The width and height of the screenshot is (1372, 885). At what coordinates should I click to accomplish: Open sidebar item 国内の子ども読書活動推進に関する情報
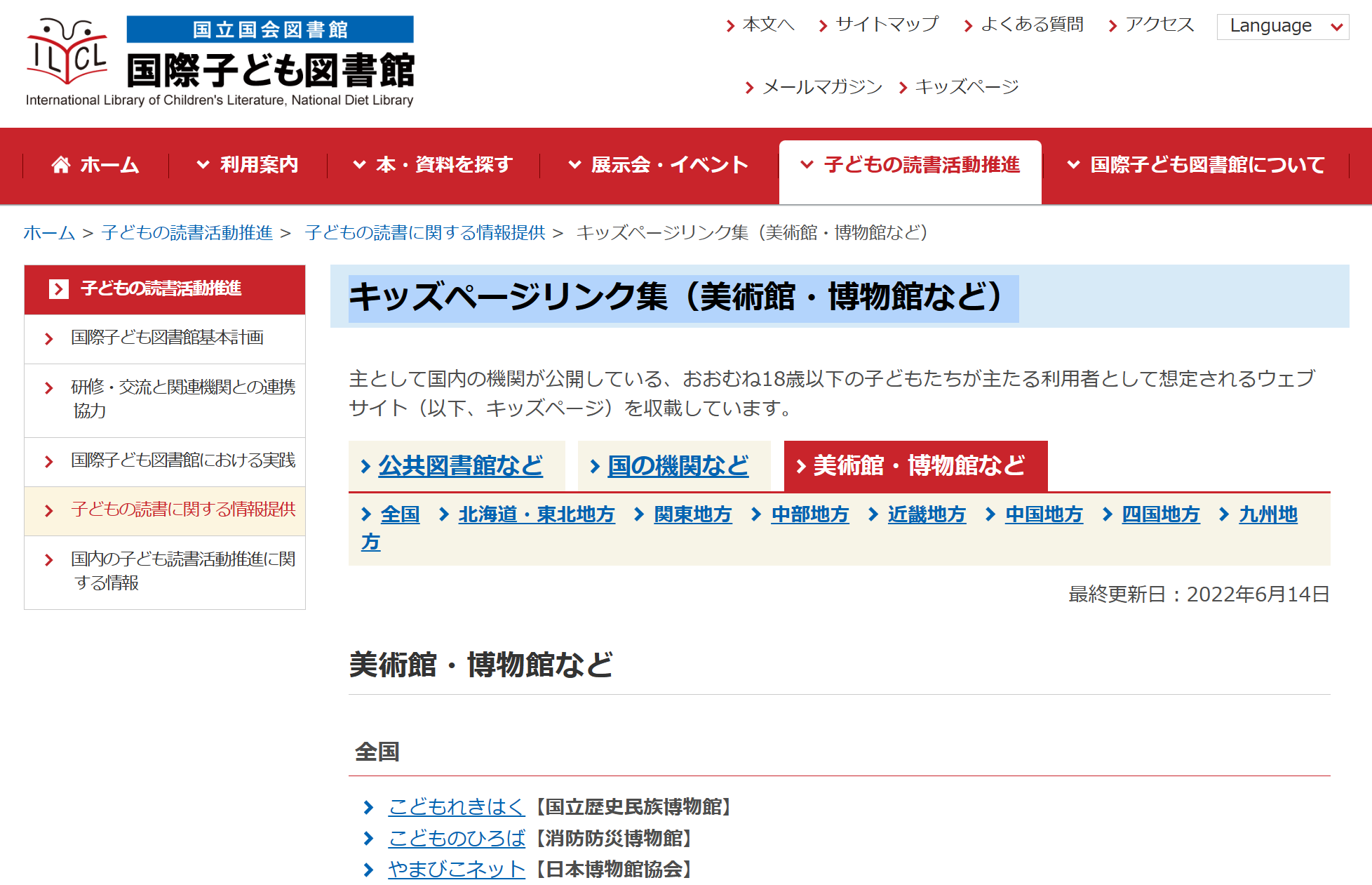[x=165, y=571]
